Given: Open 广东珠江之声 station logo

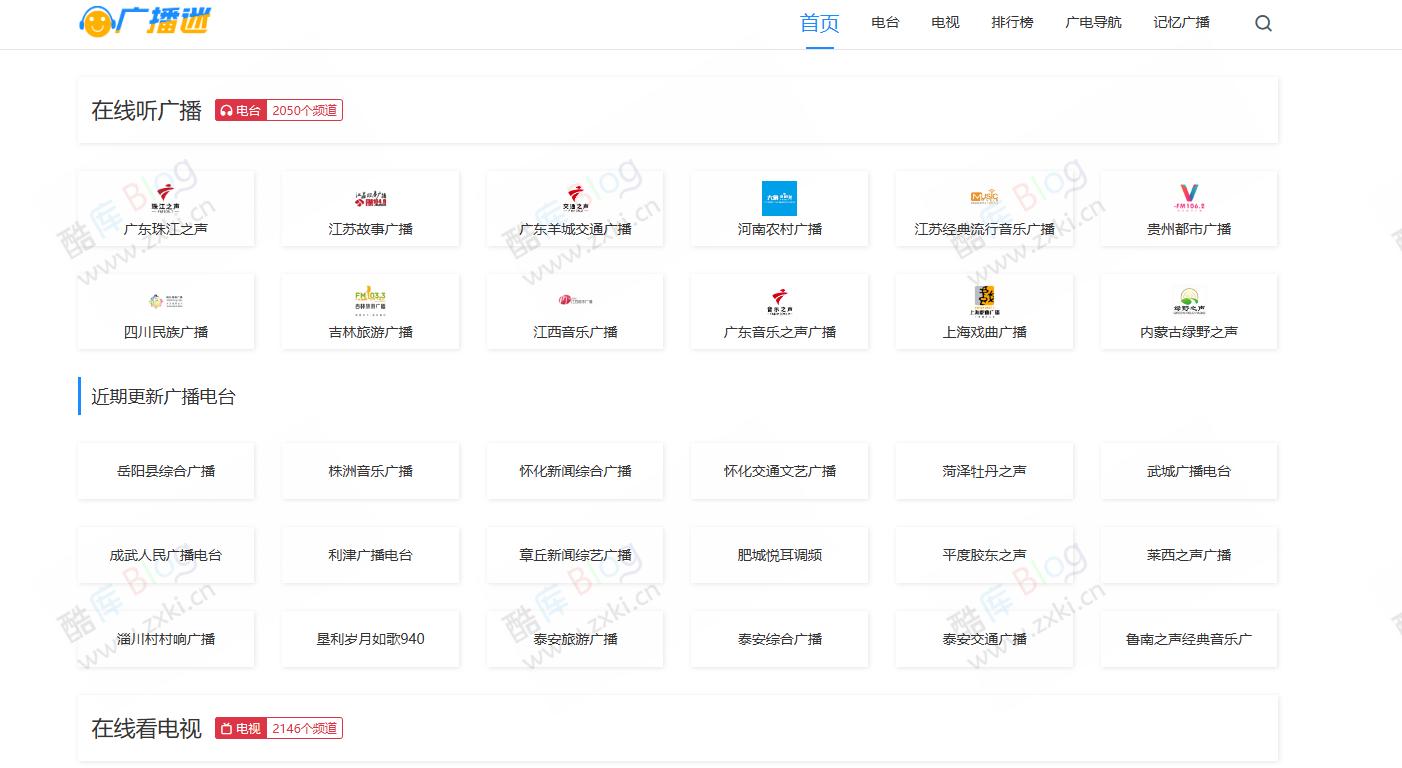Looking at the screenshot, I should click(x=166, y=198).
